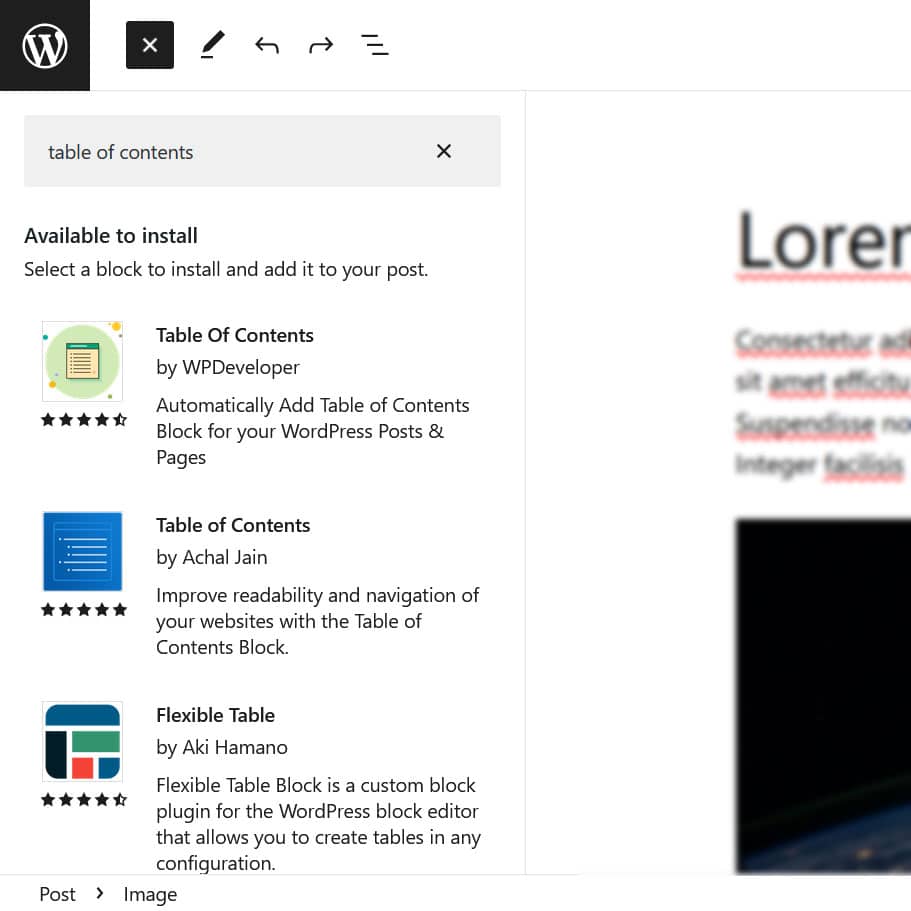Click the star rating under Flexible Table
The image size is (911, 911).
coord(83,800)
